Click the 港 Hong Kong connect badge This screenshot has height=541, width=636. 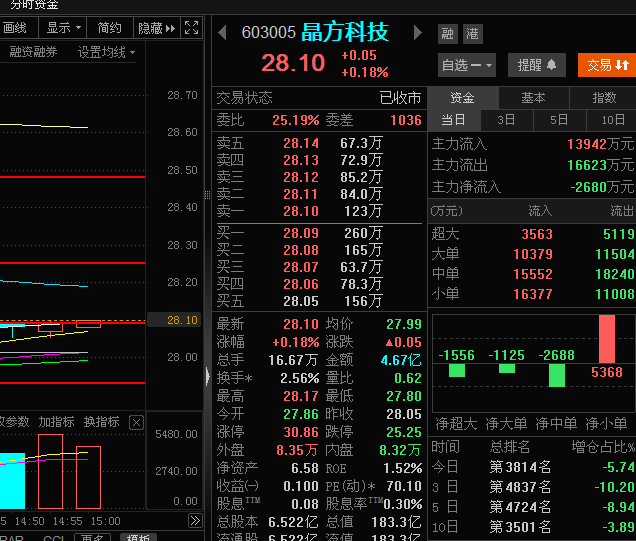pos(473,34)
